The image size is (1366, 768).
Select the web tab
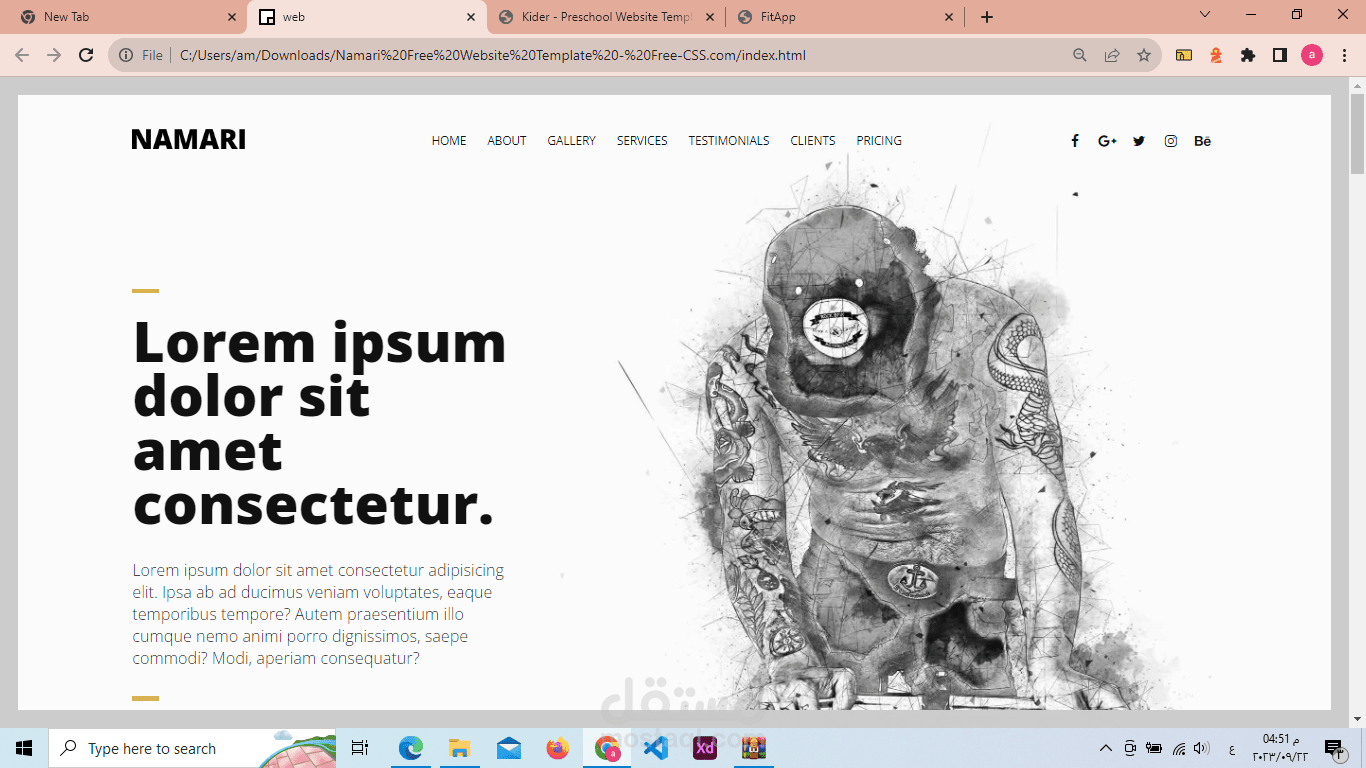pyautogui.click(x=367, y=17)
